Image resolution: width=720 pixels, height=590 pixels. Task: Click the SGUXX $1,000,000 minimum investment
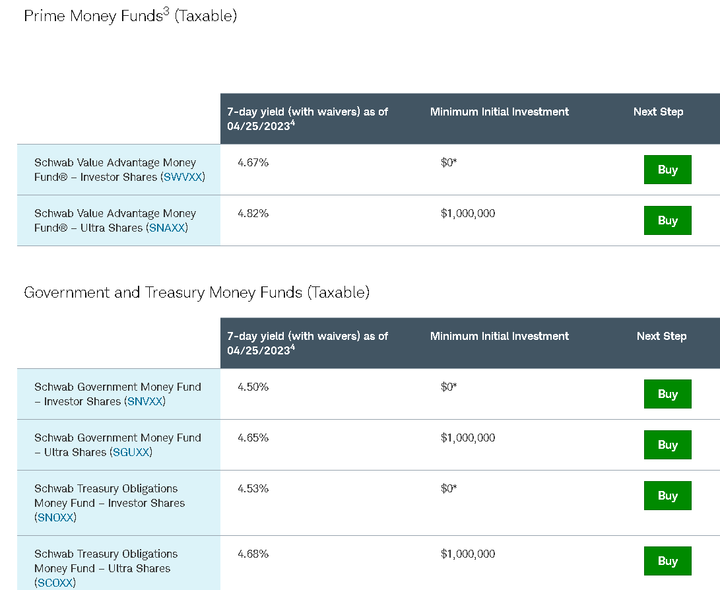(x=467, y=438)
